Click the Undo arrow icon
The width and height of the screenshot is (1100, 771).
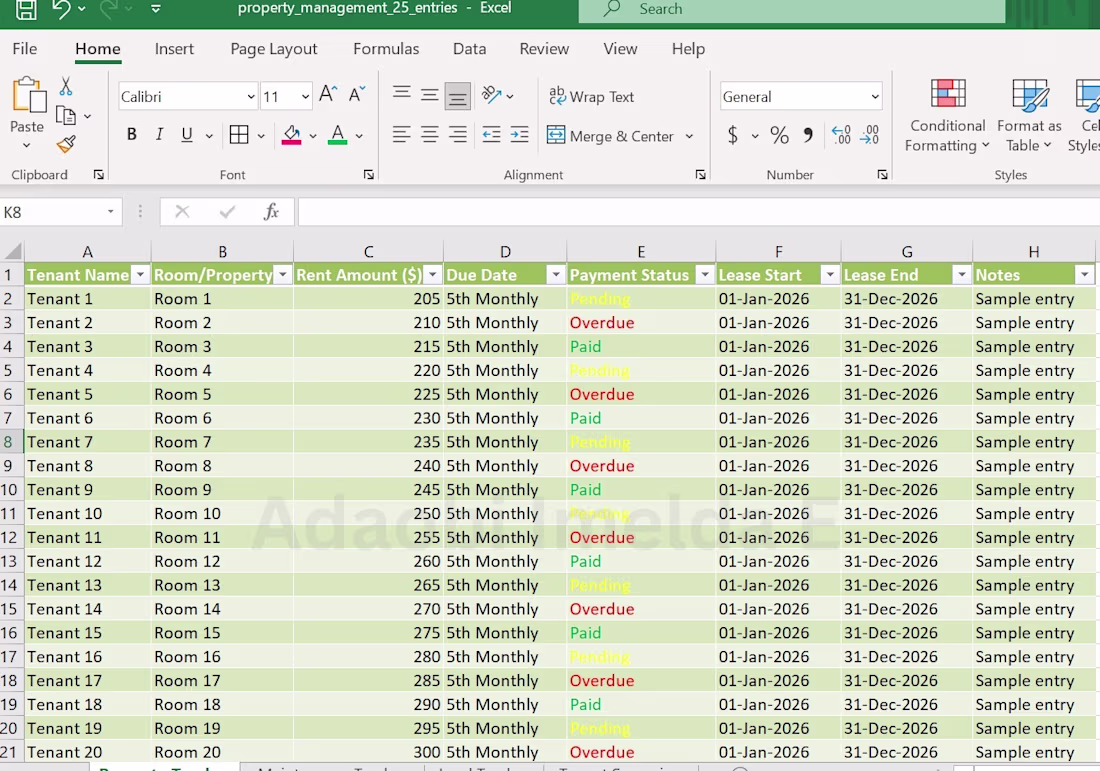pyautogui.click(x=61, y=9)
